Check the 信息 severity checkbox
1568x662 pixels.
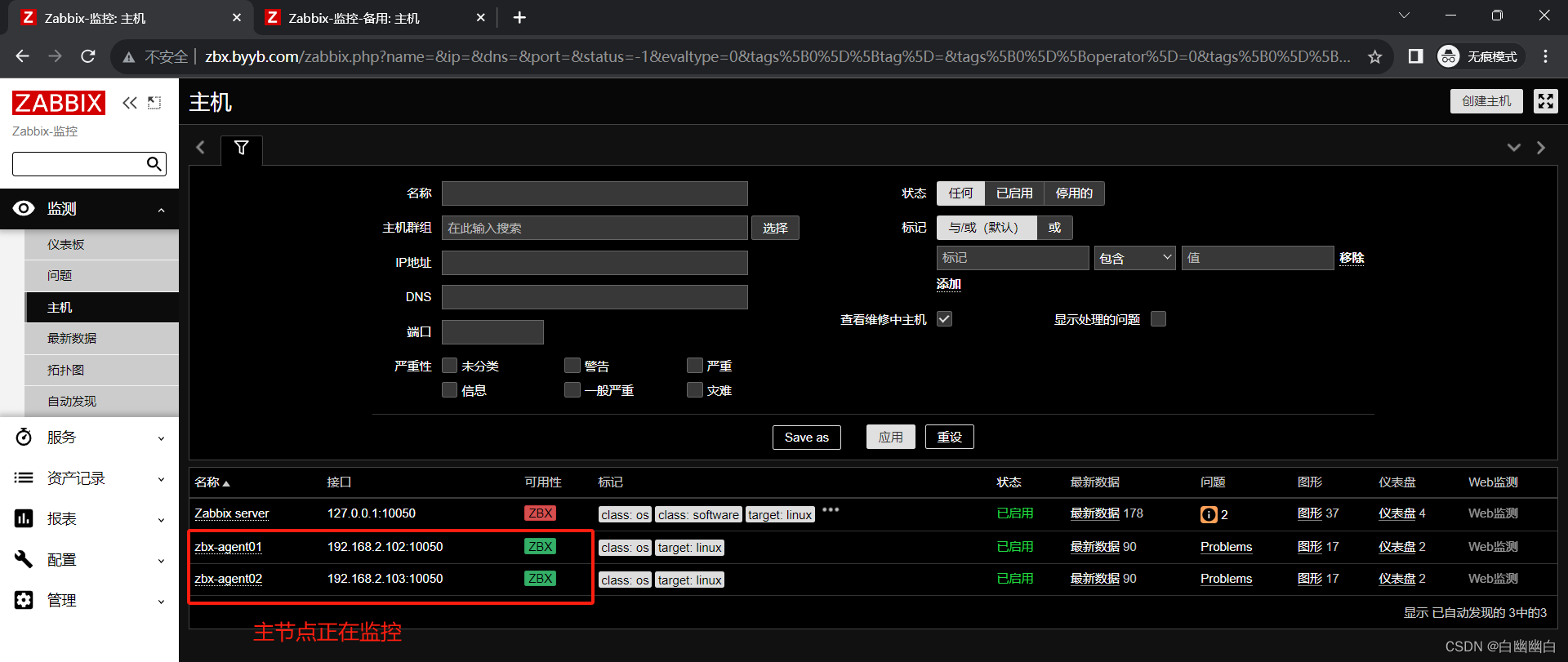pyautogui.click(x=449, y=389)
